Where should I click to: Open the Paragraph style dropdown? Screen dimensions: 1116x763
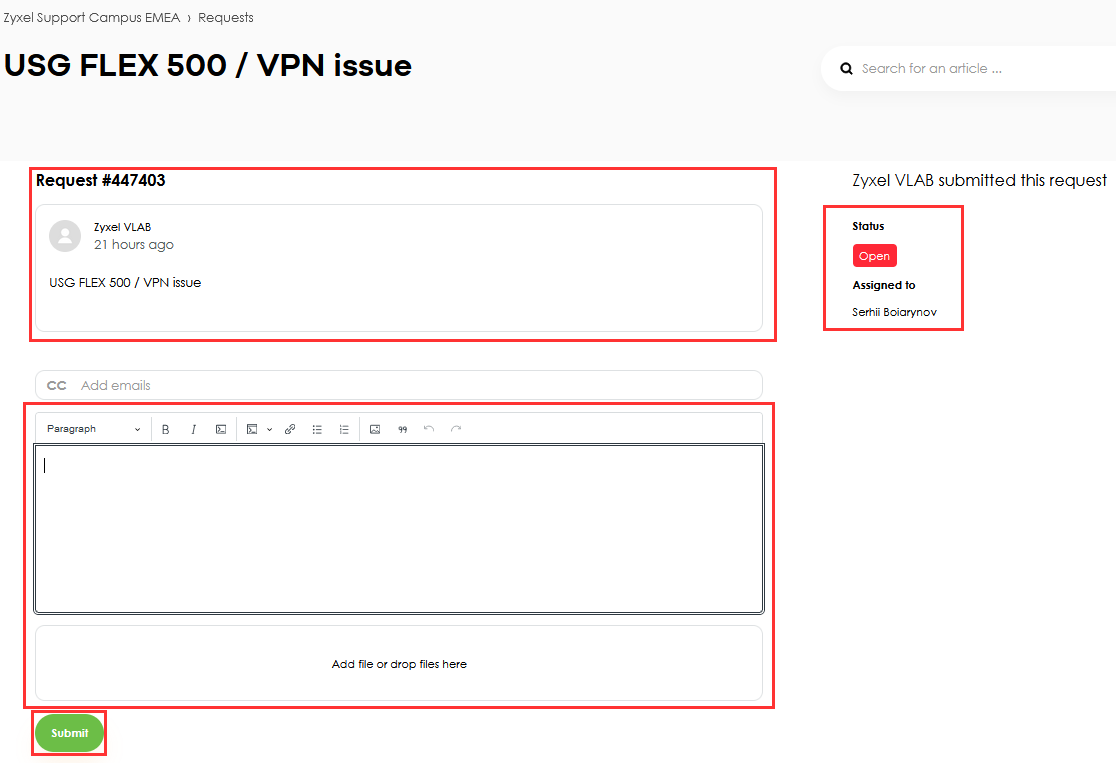(x=93, y=429)
